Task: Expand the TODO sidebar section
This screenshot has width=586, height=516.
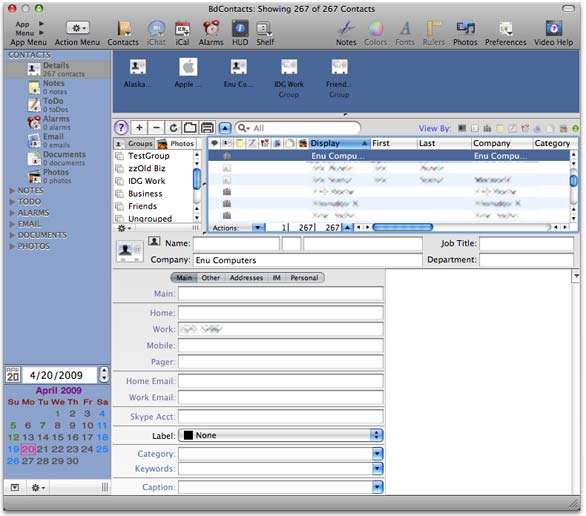Action: point(12,202)
